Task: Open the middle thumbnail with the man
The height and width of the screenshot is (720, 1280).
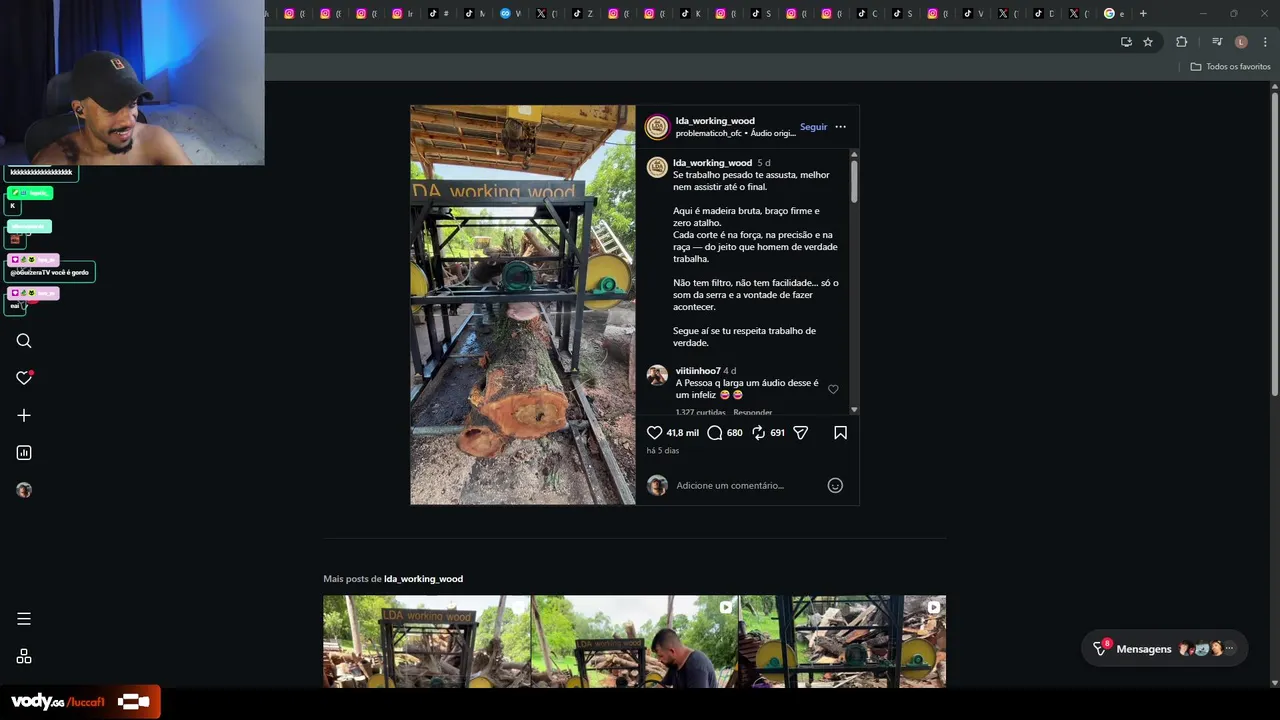Action: 635,641
